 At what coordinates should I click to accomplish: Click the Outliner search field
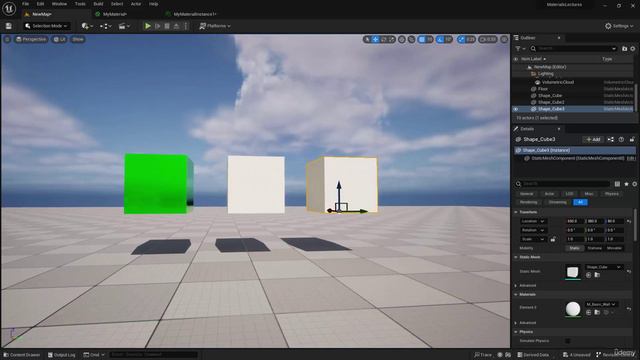coord(573,49)
